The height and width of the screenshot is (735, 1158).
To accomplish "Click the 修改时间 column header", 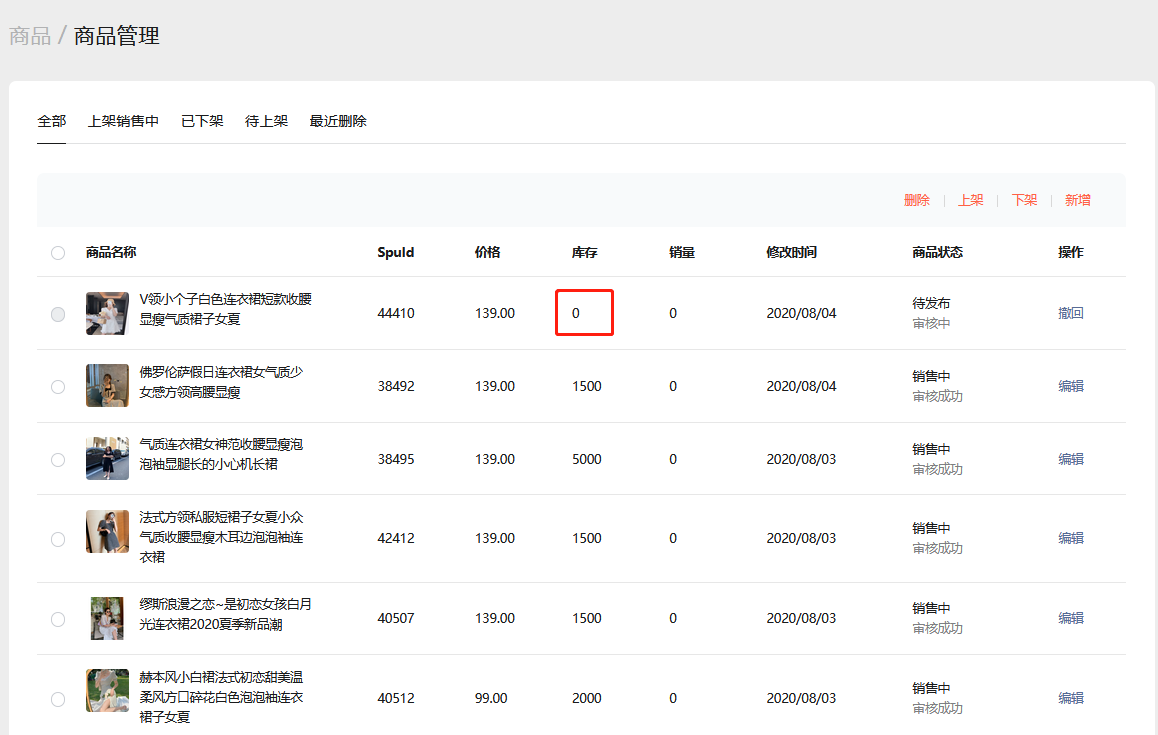I will (x=792, y=253).
